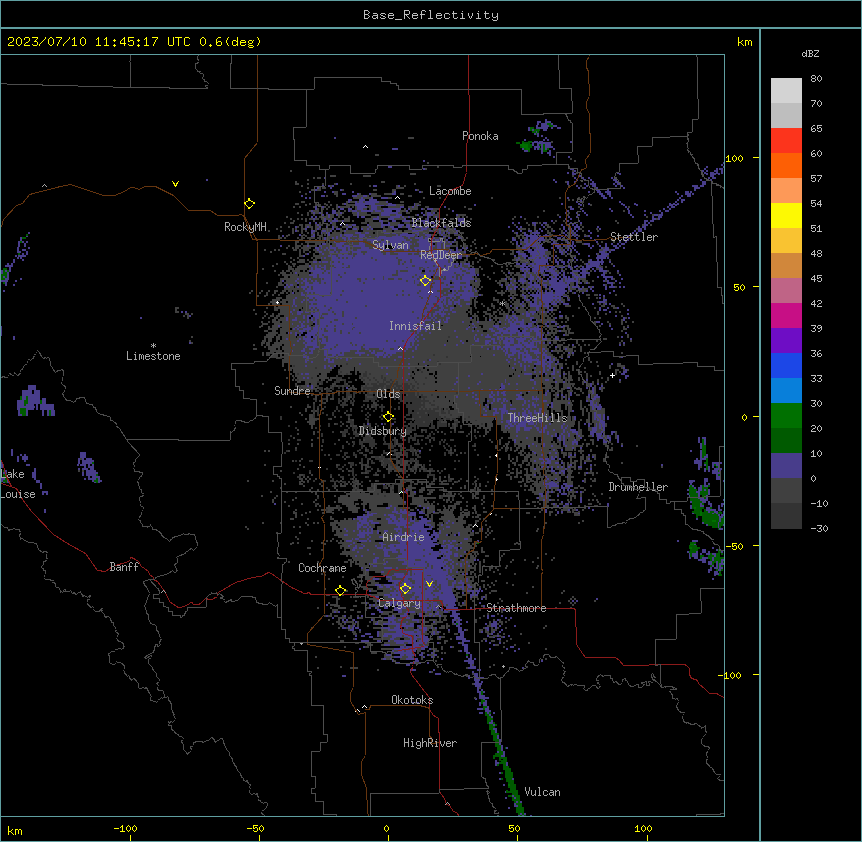Screen dimensions: 862x842
Task: Click the -30 value at legend bottom
Action: [x=819, y=528]
